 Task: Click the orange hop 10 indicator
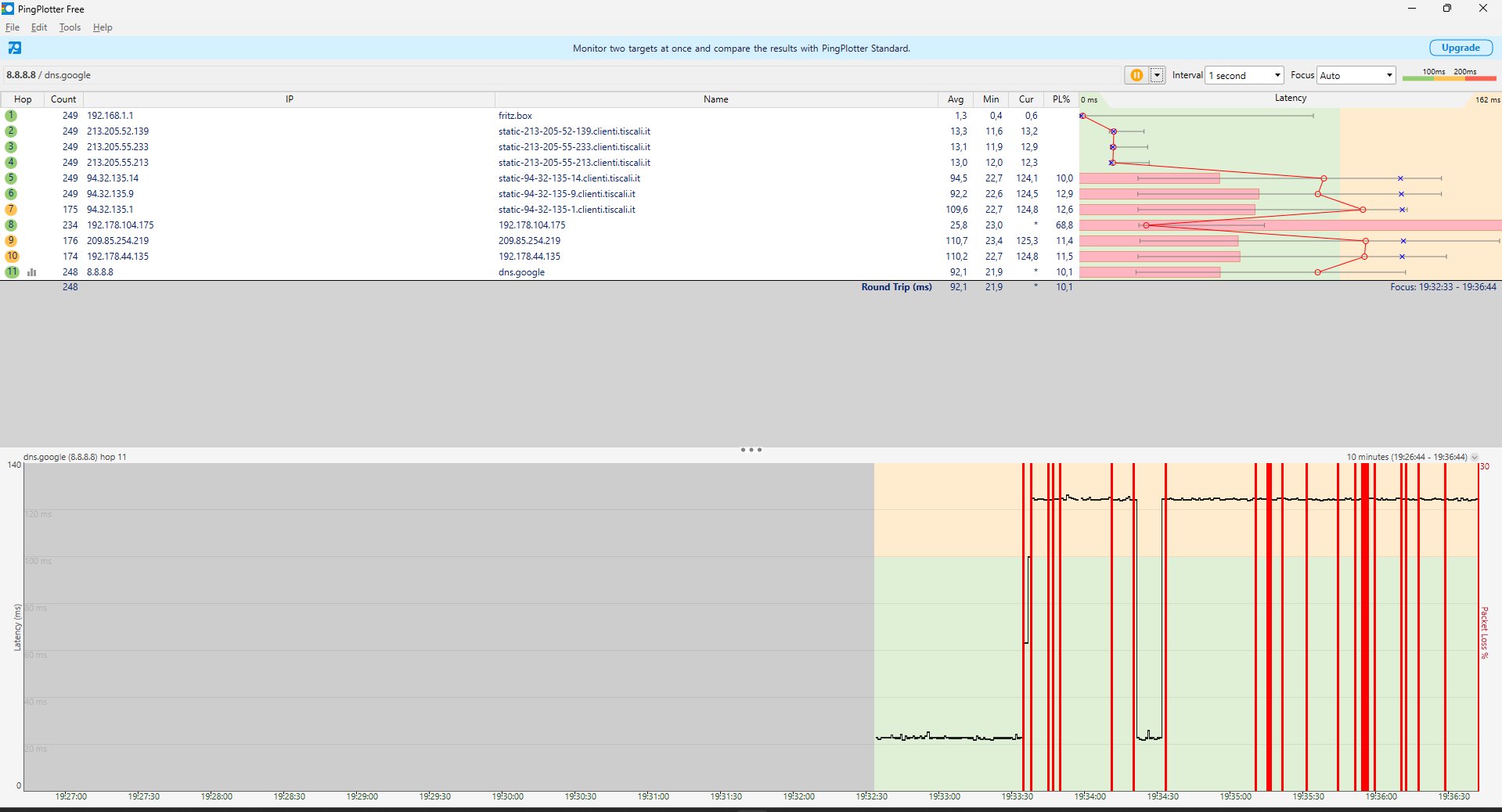click(12, 257)
